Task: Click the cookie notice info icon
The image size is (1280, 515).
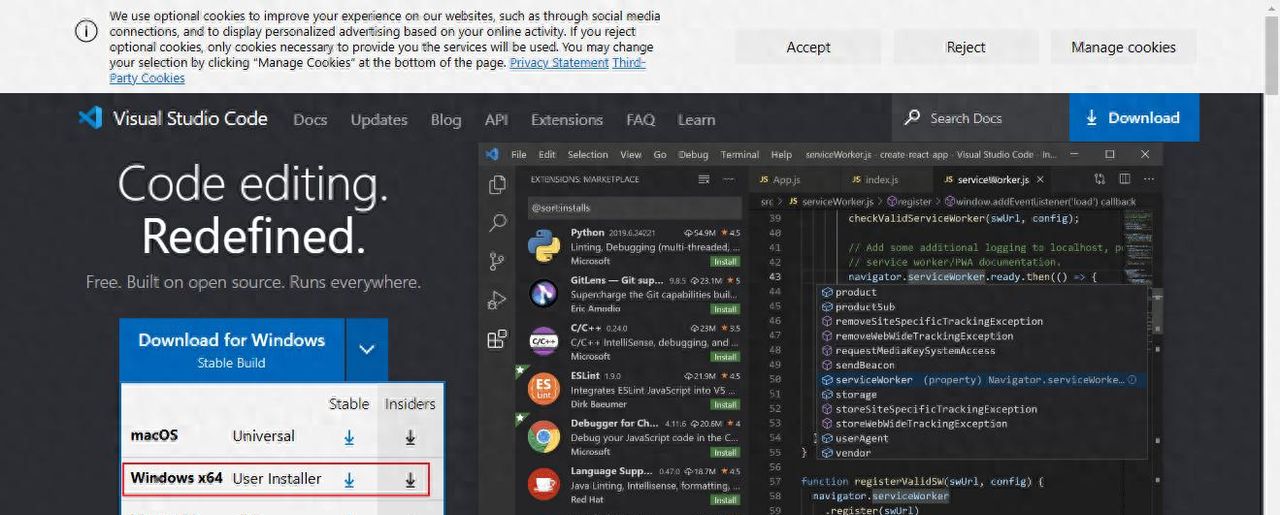Action: click(86, 30)
